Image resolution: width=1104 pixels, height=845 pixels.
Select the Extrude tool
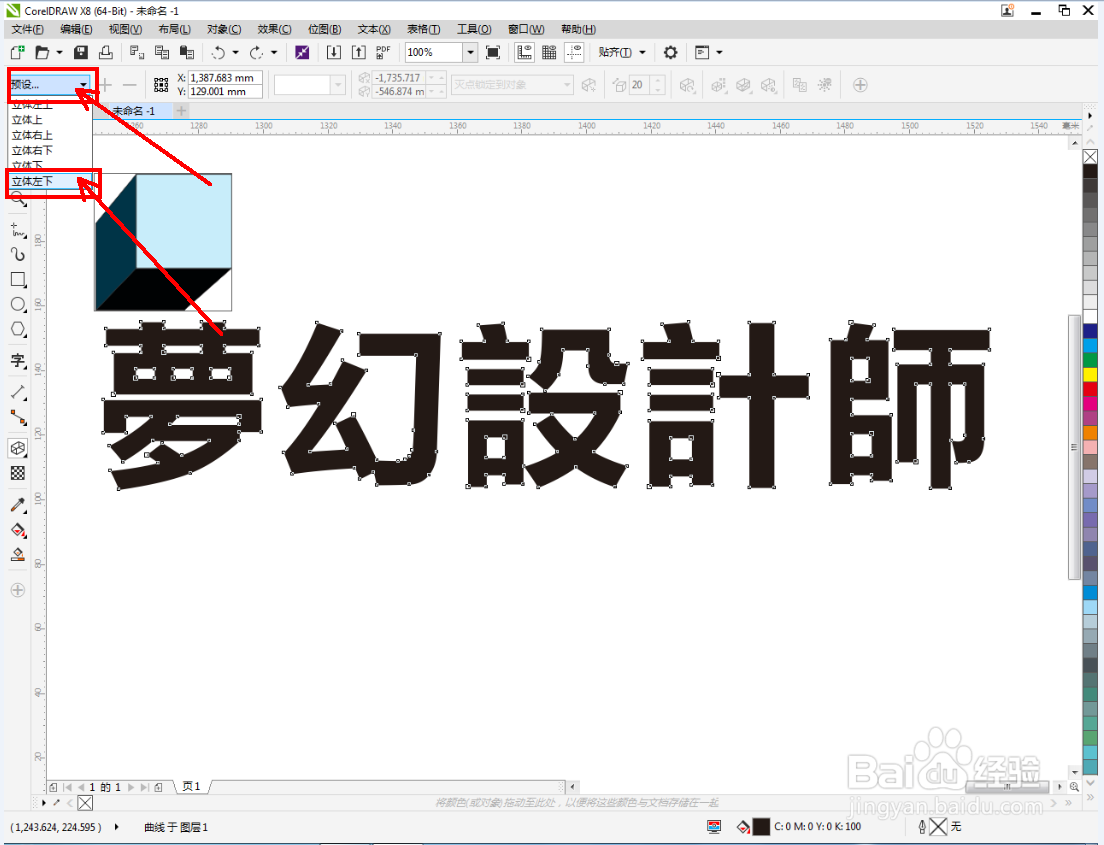[18, 449]
